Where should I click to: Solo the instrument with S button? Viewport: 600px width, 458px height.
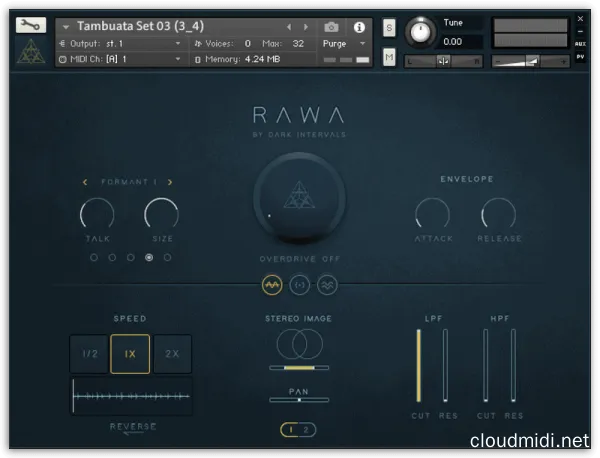[x=389, y=28]
